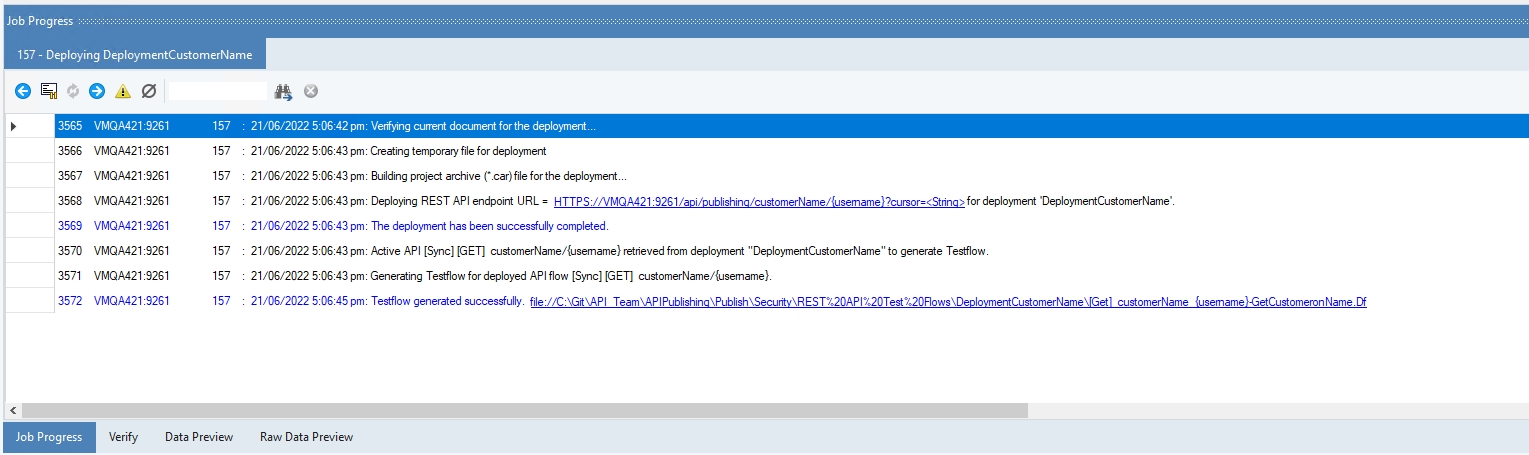Click the horizontal scrollbar thumb
Screen dimensions: 1529x455
coord(524,411)
